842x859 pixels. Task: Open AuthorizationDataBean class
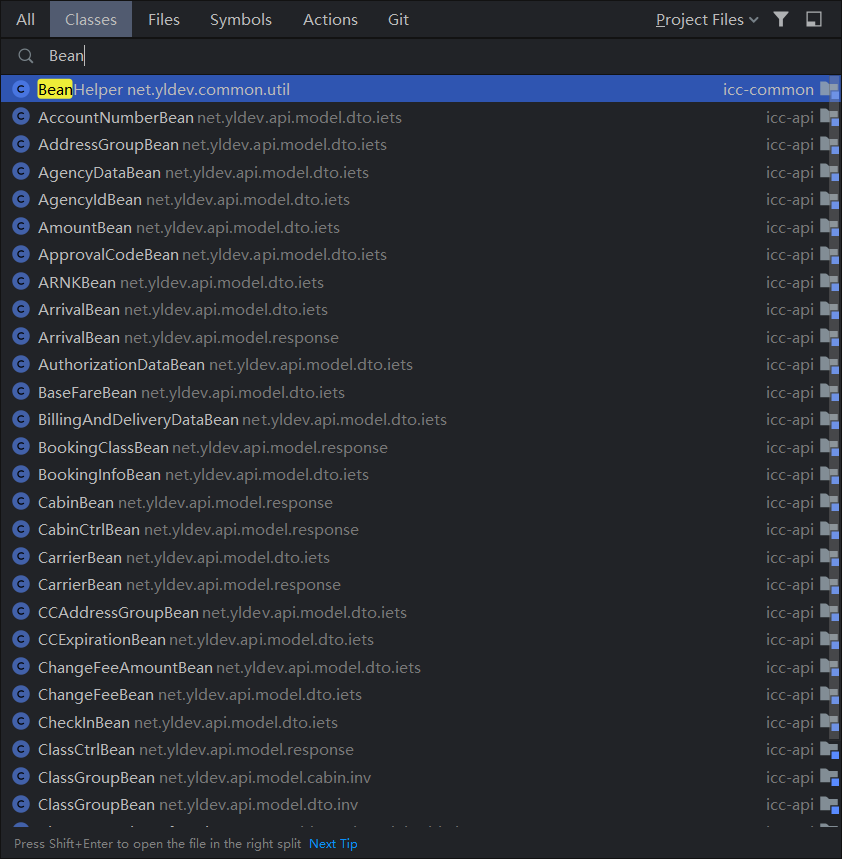click(421, 365)
